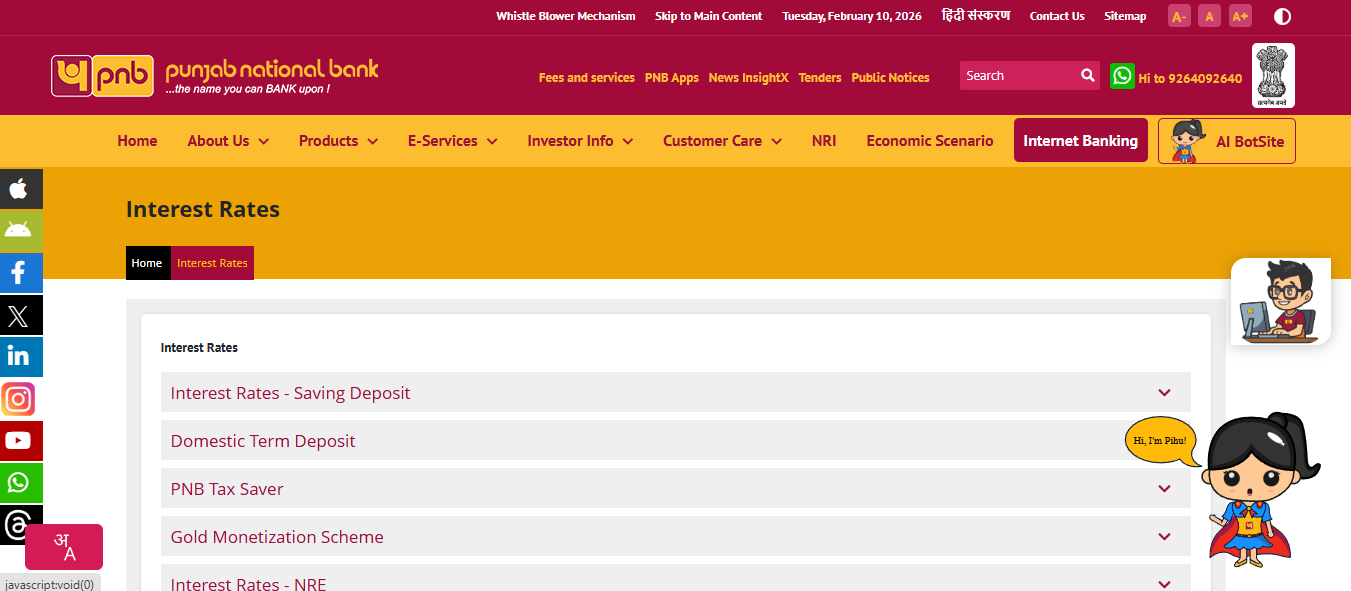Select the X (Twitter) sidebar icon
Image resolution: width=1351 pixels, height=591 pixels.
pyautogui.click(x=21, y=315)
